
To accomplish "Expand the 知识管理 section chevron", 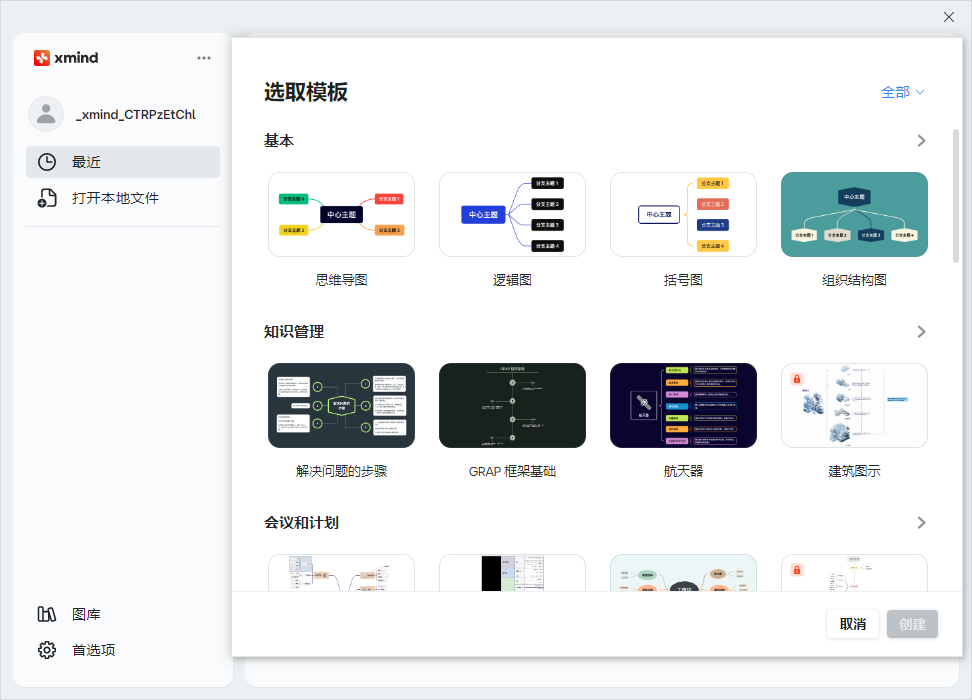I will click(x=921, y=332).
